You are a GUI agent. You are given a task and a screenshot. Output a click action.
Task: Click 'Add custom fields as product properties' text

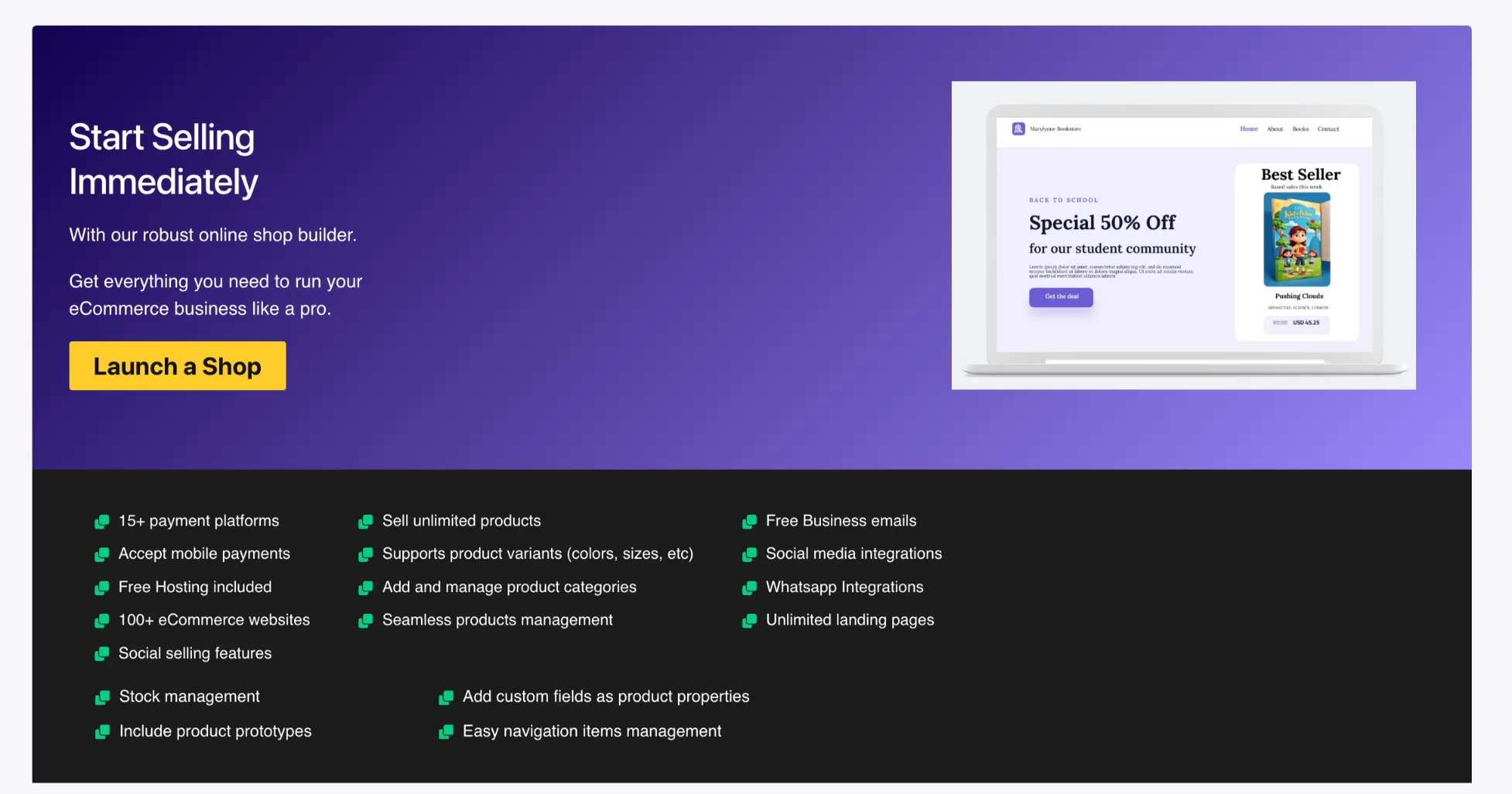(x=606, y=696)
